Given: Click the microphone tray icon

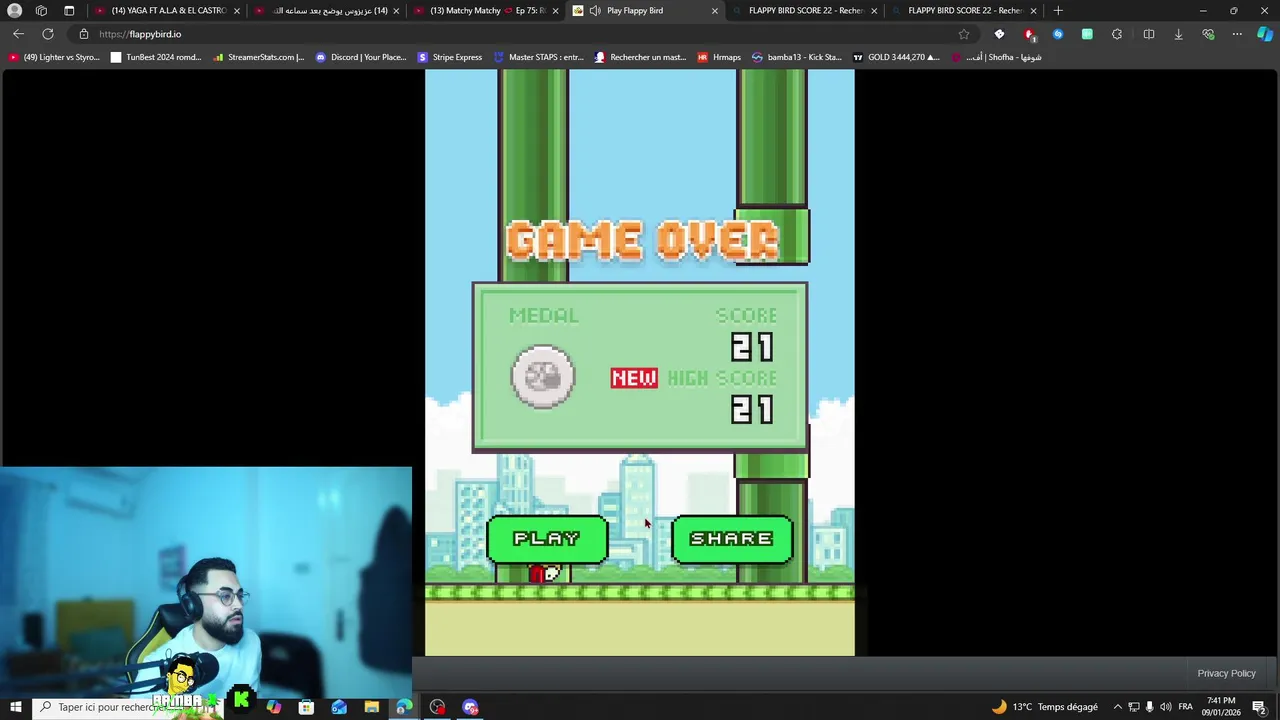Looking at the screenshot, I should coord(1149,707).
